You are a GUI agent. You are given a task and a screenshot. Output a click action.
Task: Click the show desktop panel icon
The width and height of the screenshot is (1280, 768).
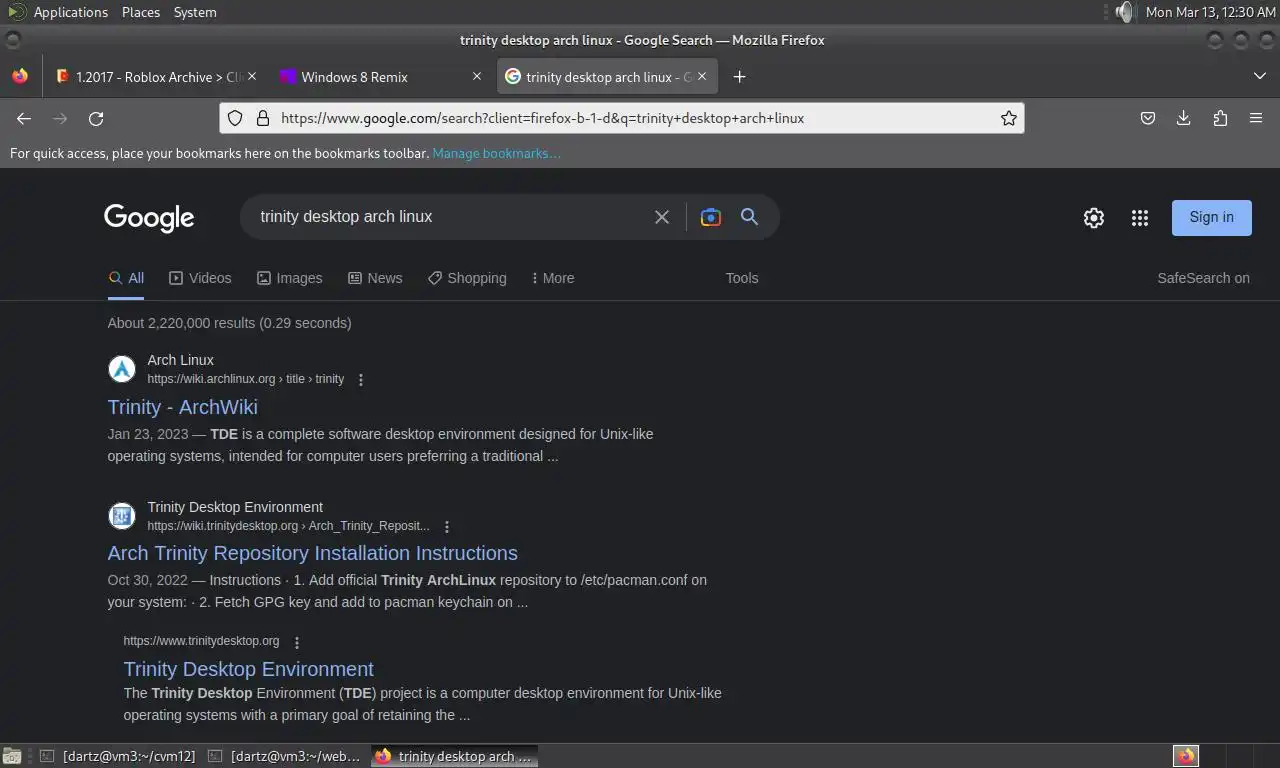[x=12, y=756]
